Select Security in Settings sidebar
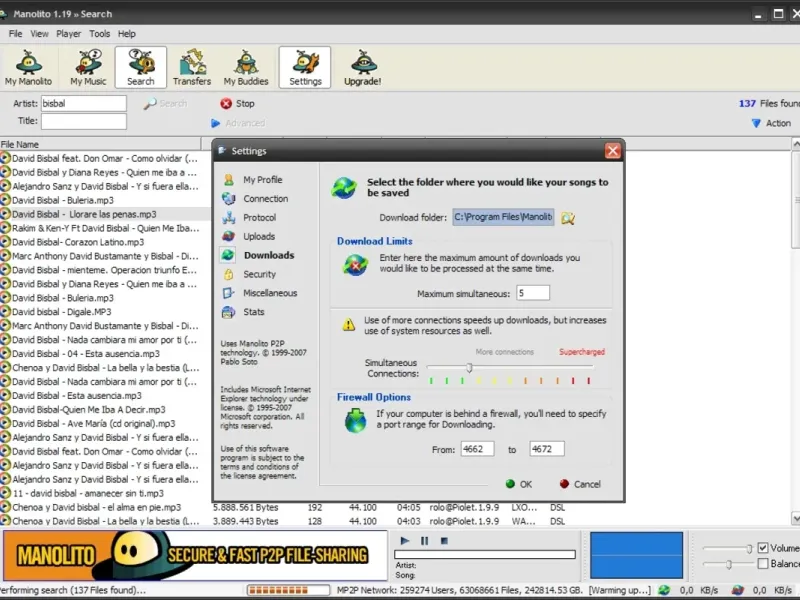The image size is (800, 600). click(x=259, y=274)
